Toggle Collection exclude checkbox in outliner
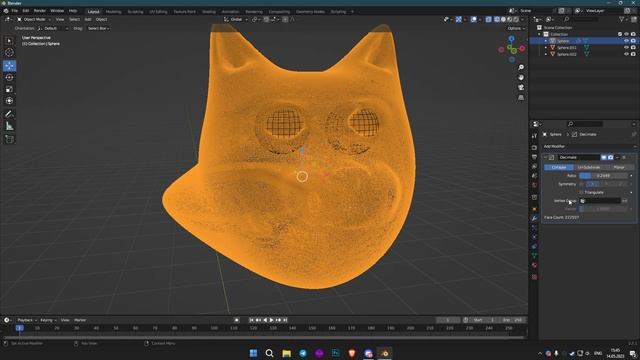This screenshot has height=360, width=640. click(x=620, y=34)
